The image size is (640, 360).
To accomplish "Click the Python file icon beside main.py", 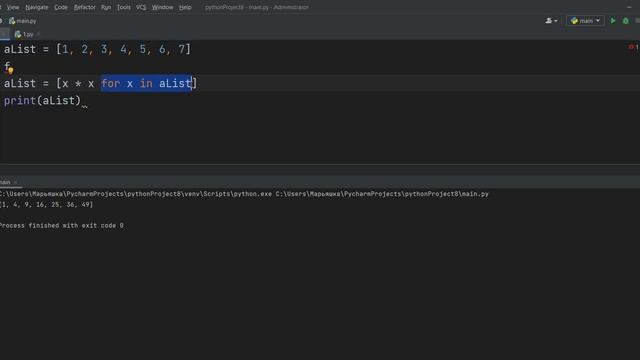I will tap(12, 21).
